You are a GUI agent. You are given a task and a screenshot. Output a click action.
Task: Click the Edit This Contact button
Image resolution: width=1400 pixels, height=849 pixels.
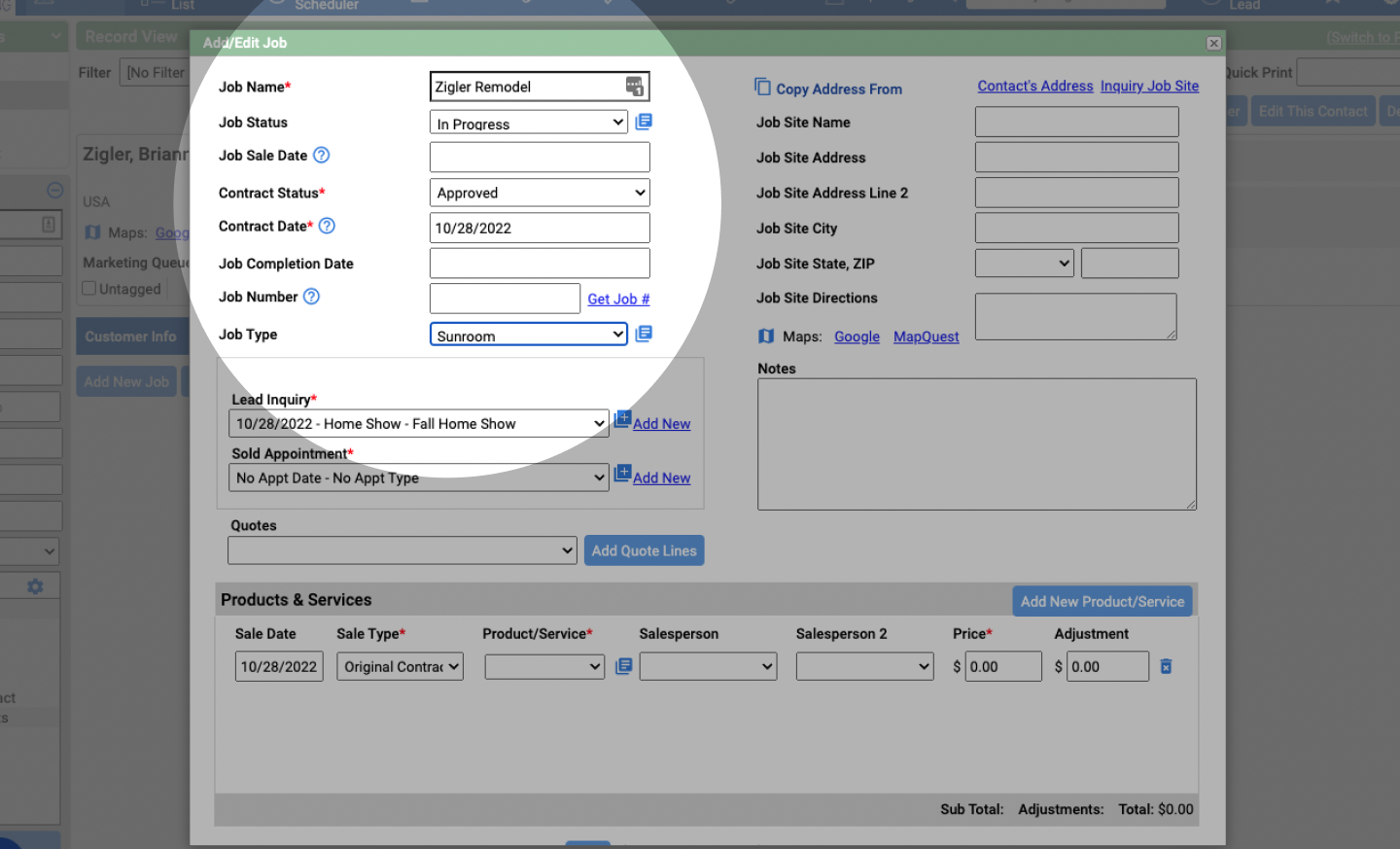tap(1312, 111)
